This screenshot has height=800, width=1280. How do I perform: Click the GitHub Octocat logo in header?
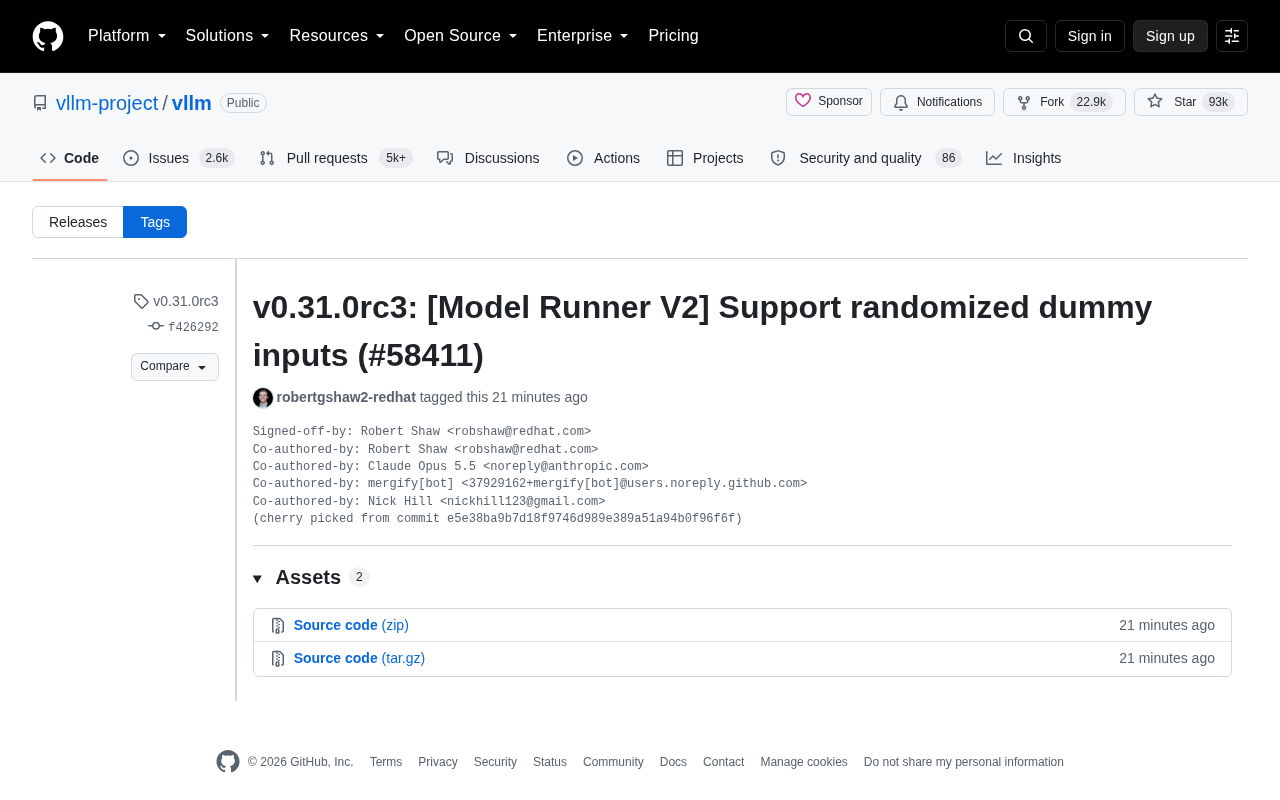48,36
